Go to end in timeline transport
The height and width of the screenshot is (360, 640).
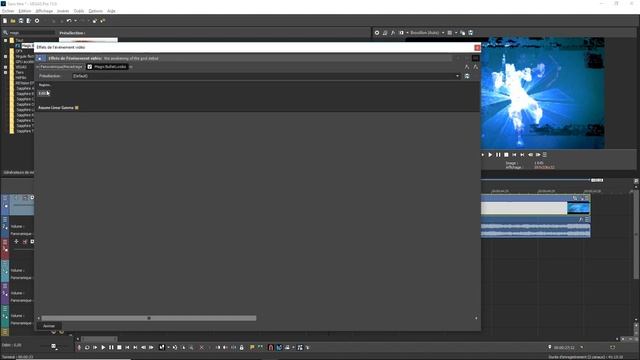135,347
